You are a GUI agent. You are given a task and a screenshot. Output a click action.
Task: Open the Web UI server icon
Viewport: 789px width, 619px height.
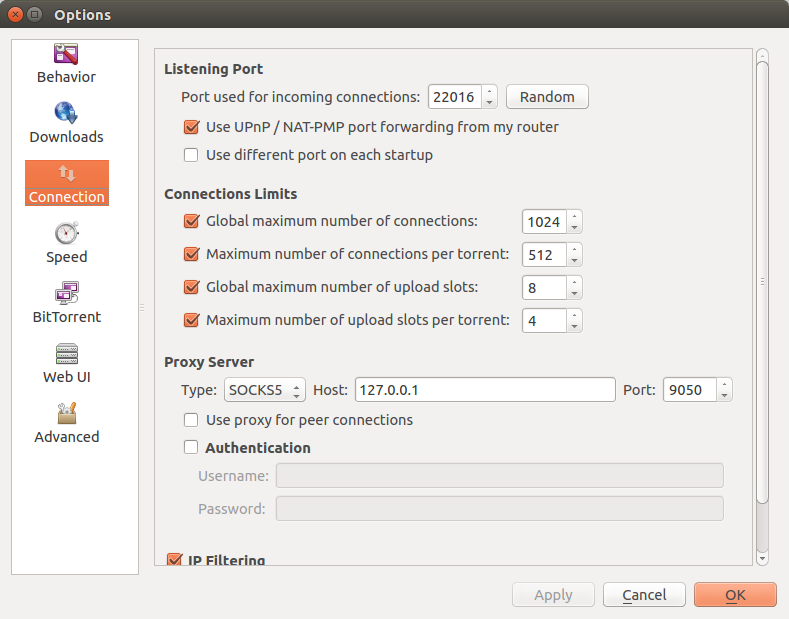pyautogui.click(x=66, y=353)
